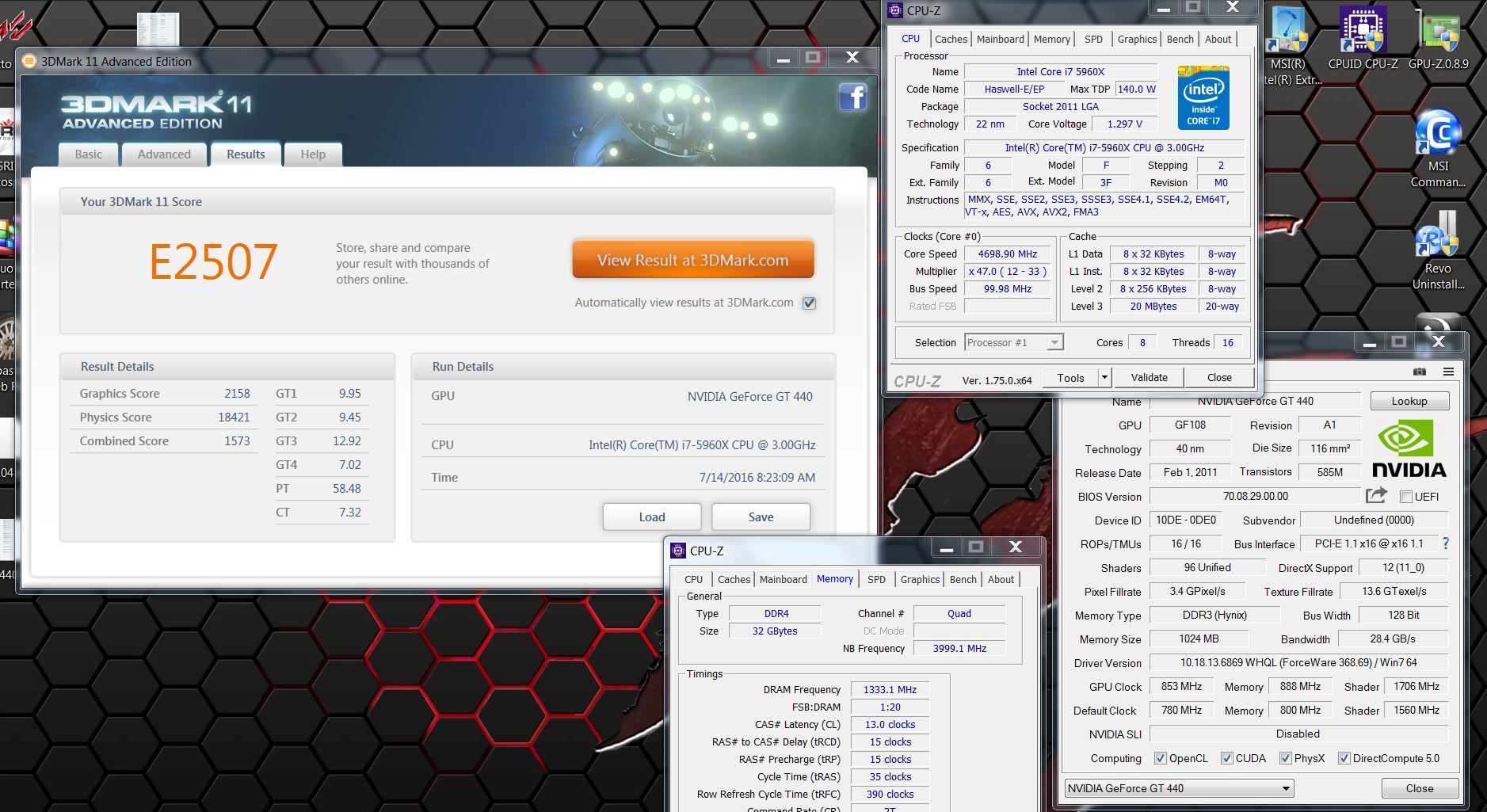Click the GPU-Z BIOS share/export icon
The image size is (1487, 812).
pos(1377,496)
